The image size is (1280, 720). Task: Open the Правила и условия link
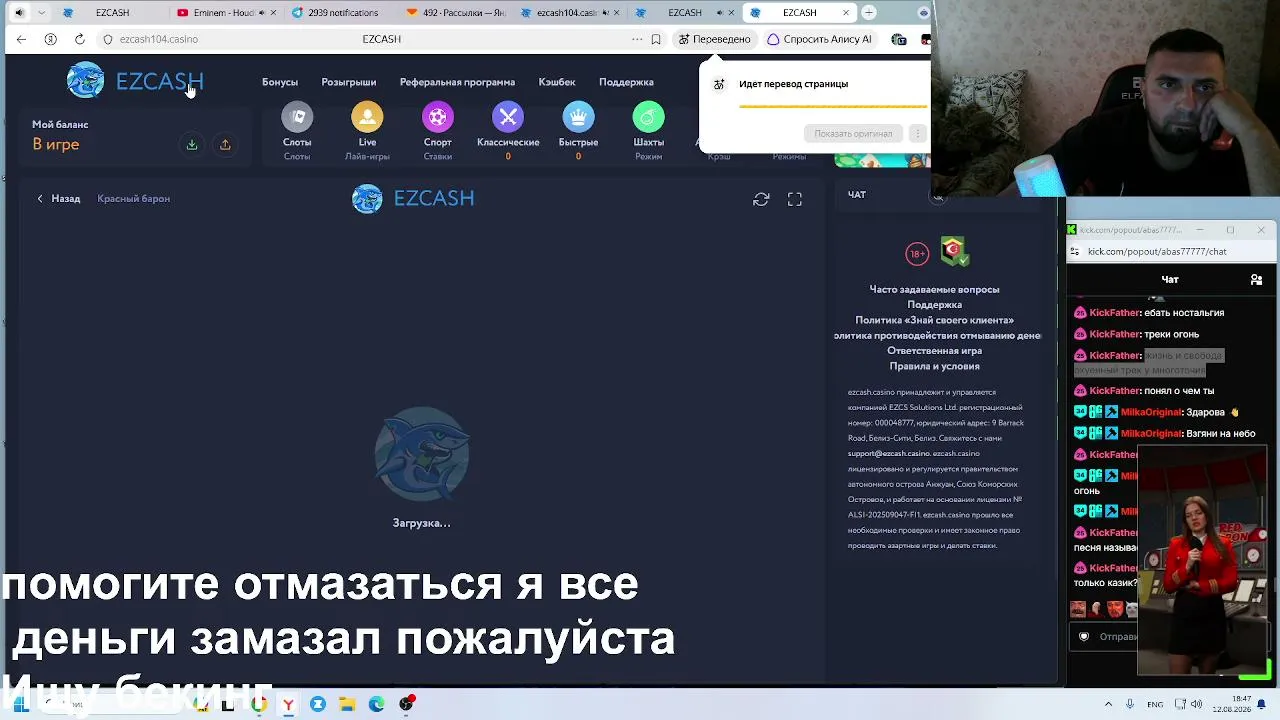934,367
